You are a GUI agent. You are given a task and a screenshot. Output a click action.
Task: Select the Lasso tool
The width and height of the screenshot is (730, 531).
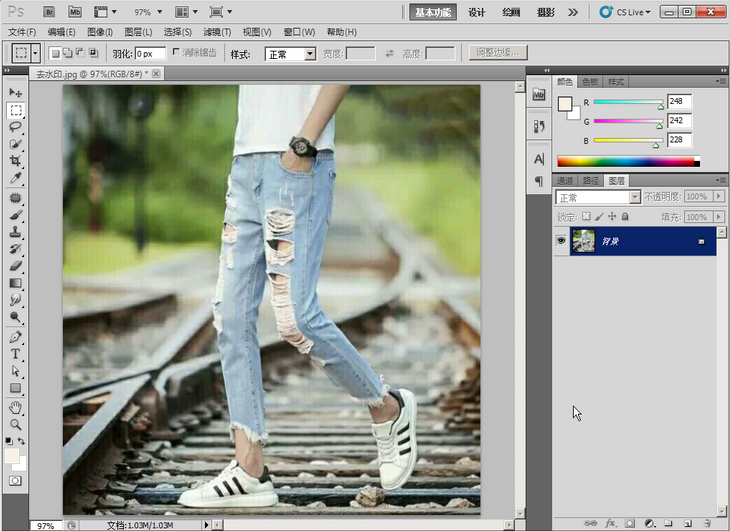(15, 127)
